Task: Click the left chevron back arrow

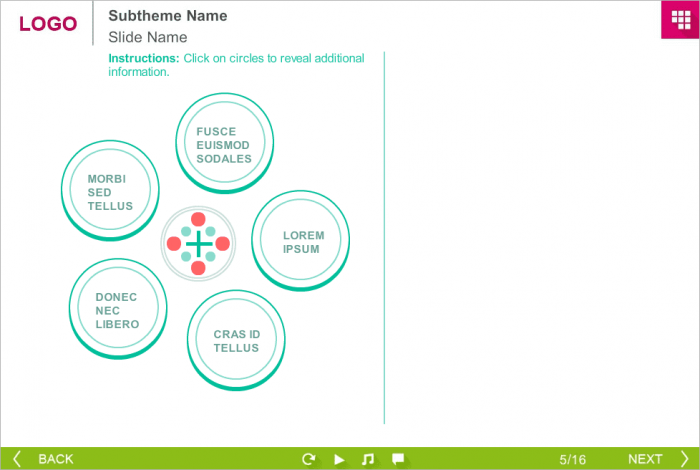Action: (x=17, y=459)
